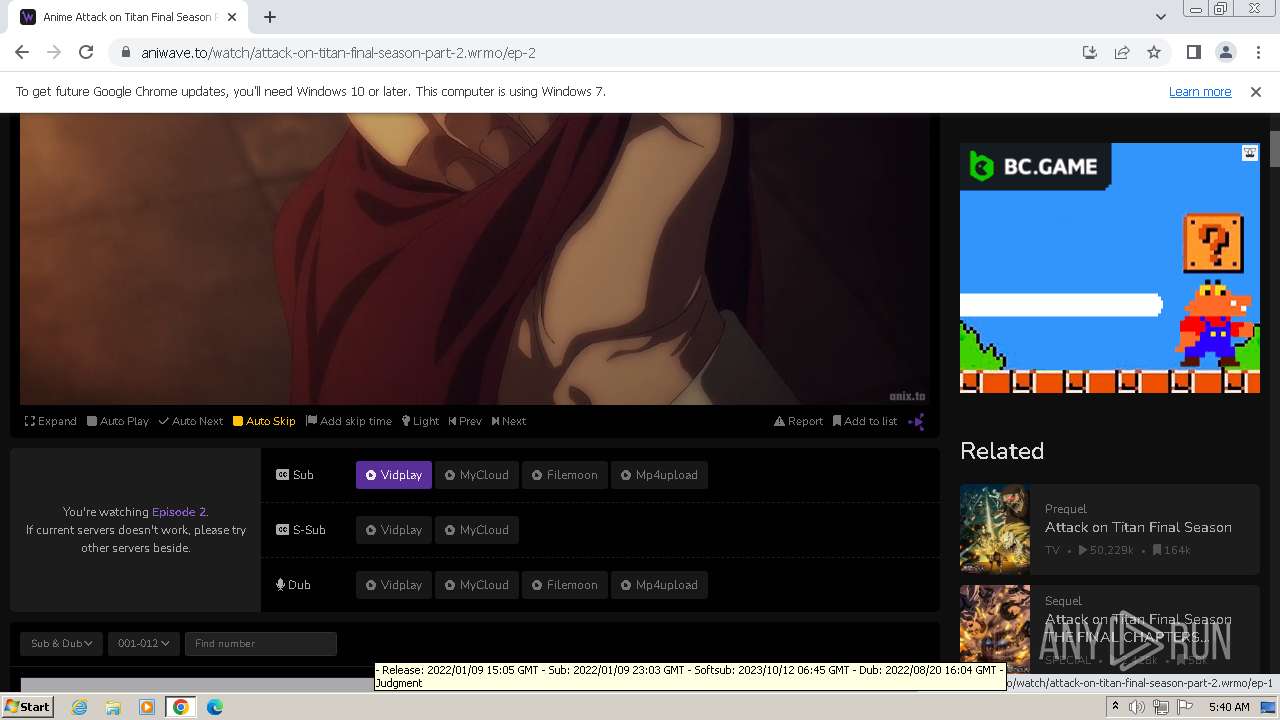Open the BC.GAME advertisement banner
Screen dimensions: 1280x720
click(x=1110, y=268)
